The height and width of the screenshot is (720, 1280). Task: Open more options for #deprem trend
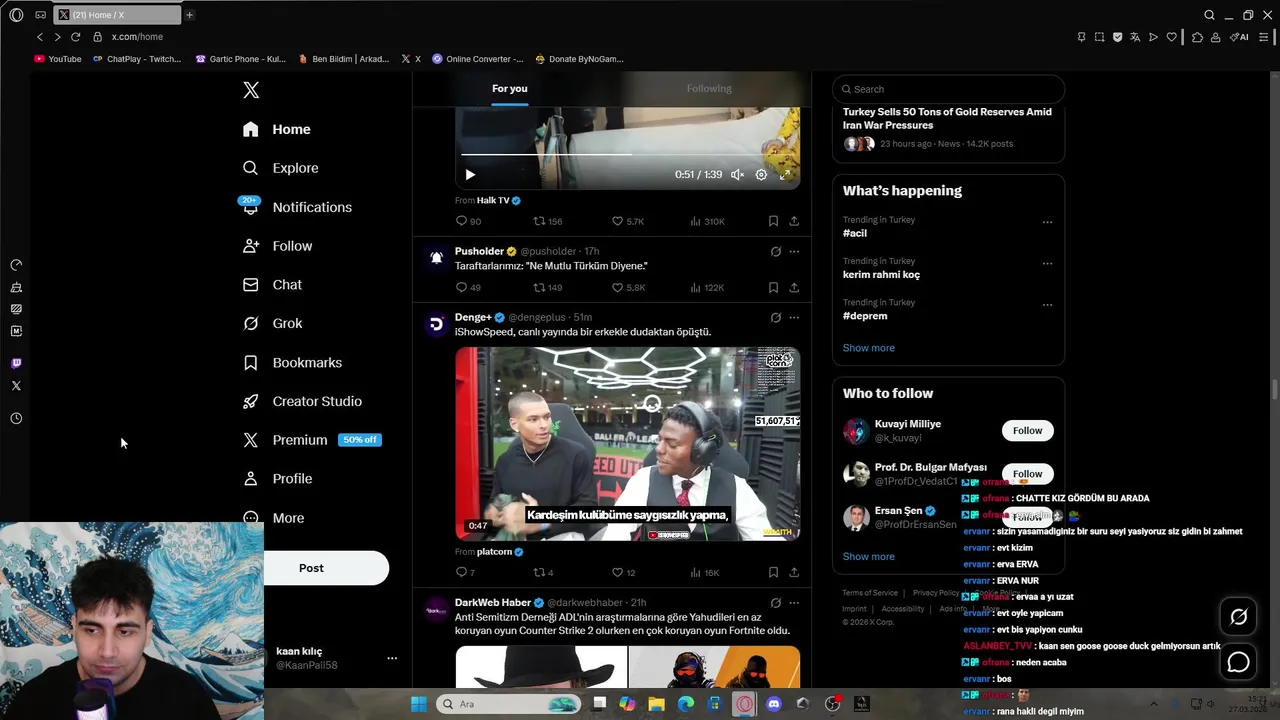click(1047, 305)
